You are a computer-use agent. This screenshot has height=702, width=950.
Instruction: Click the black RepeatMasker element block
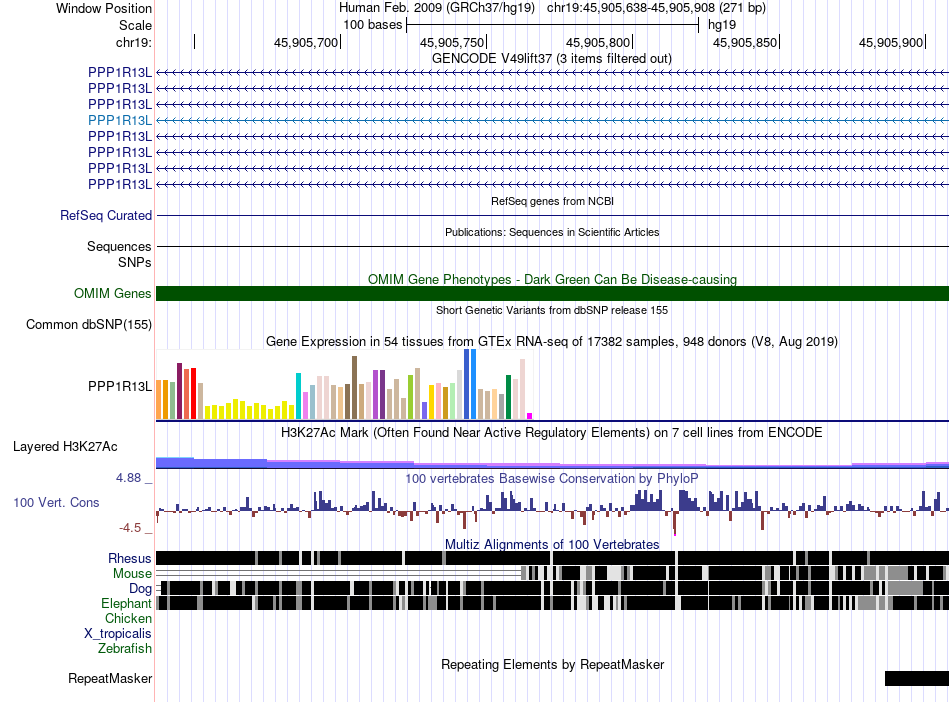pyautogui.click(x=917, y=678)
